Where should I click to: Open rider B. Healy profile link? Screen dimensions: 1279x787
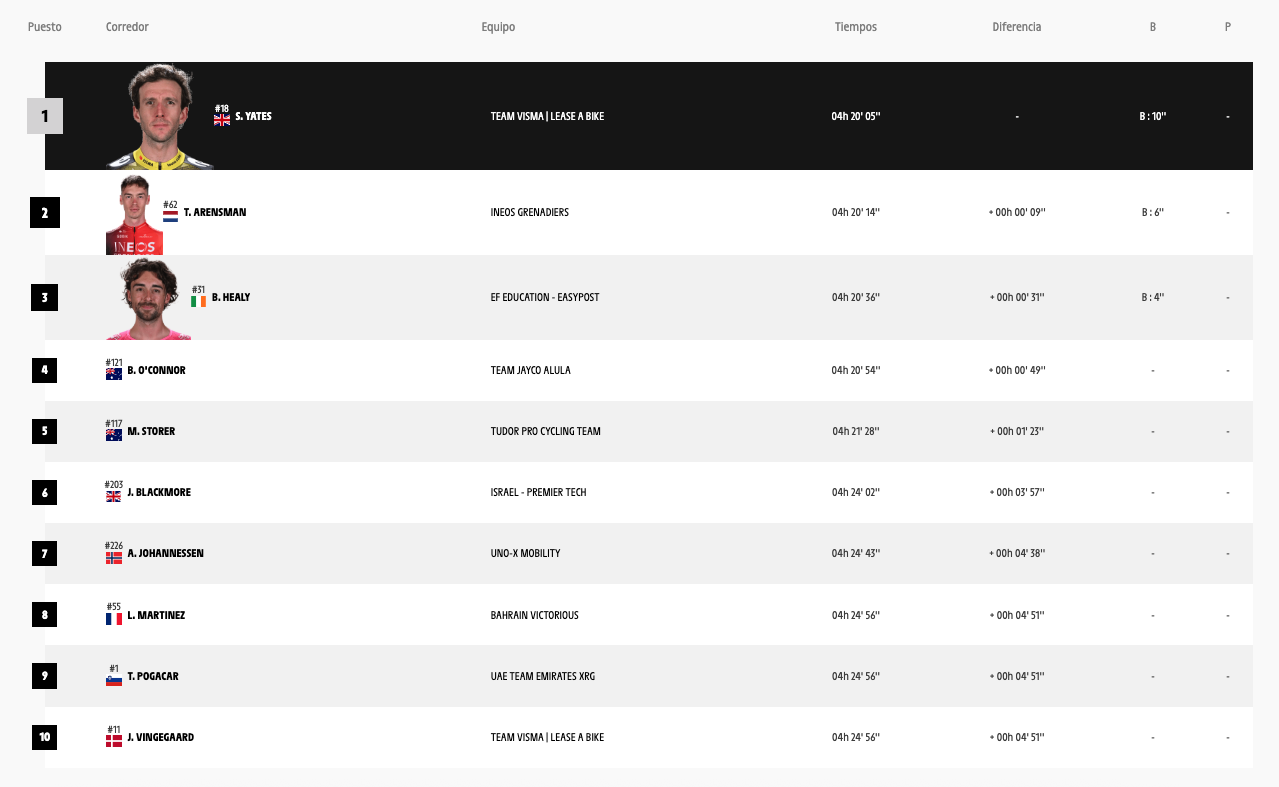tap(231, 297)
